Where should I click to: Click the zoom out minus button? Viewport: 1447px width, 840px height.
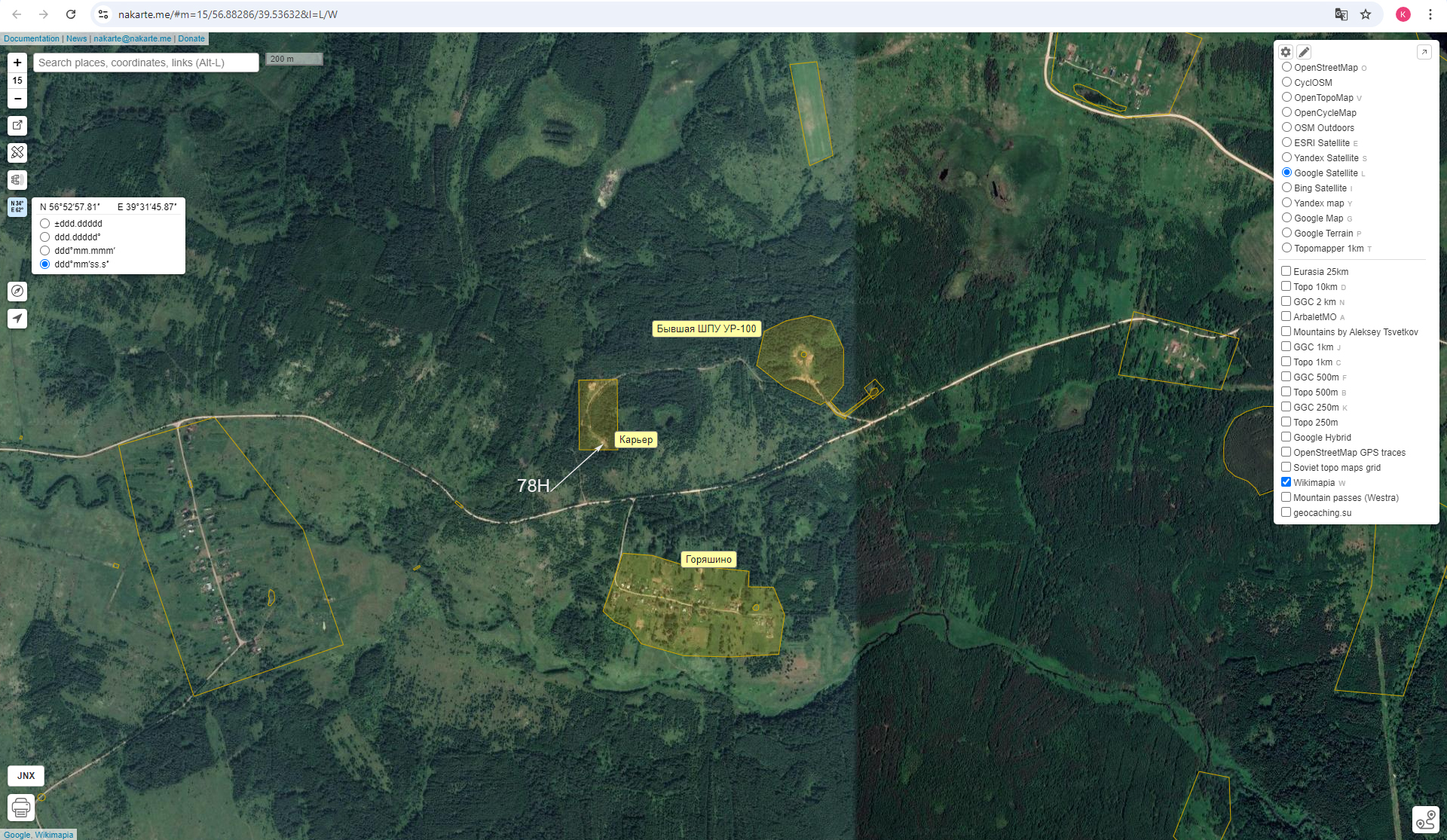coord(17,99)
